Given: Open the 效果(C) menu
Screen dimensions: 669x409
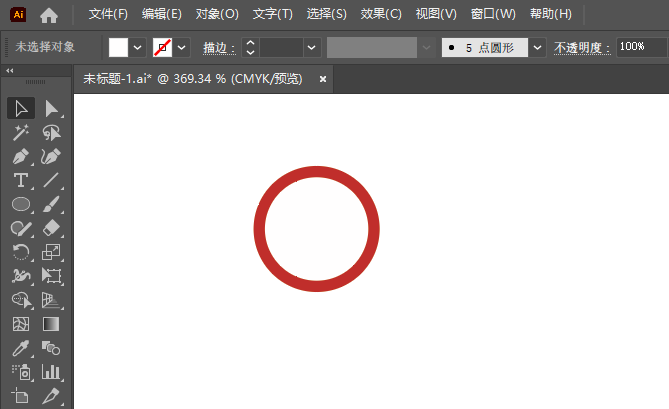Looking at the screenshot, I should (381, 15).
